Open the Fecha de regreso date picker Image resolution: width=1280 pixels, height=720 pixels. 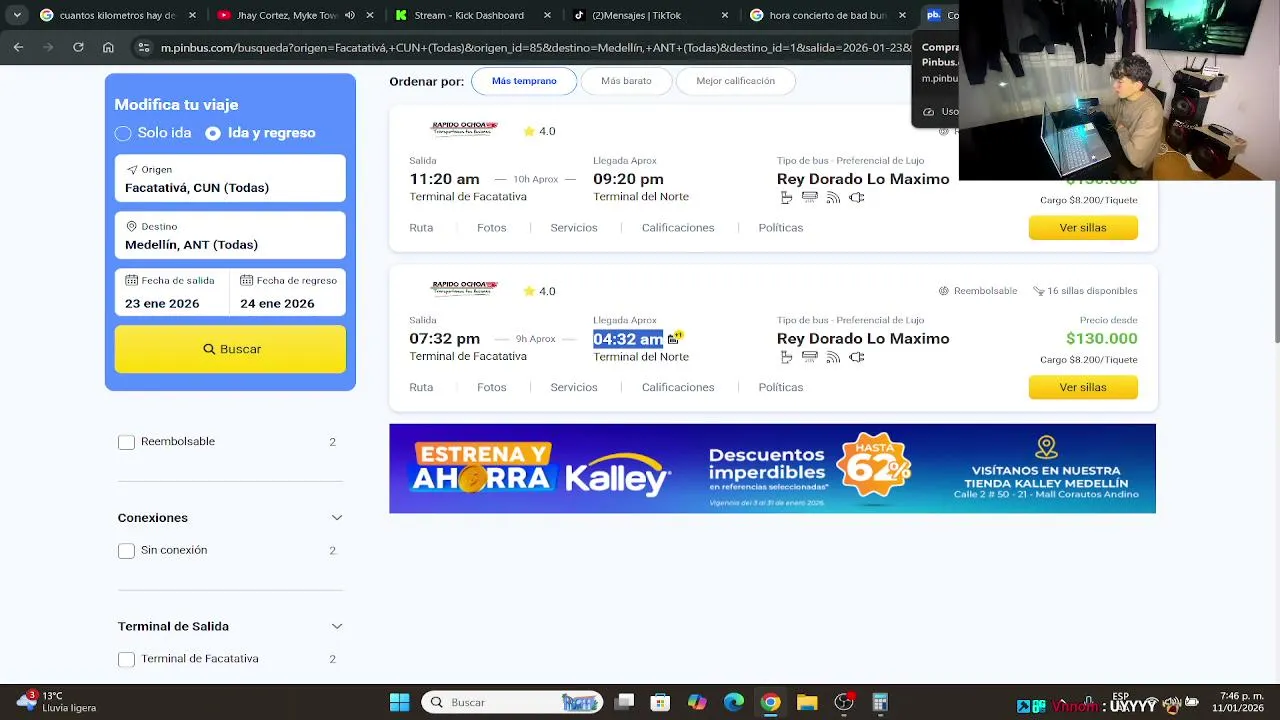[288, 292]
